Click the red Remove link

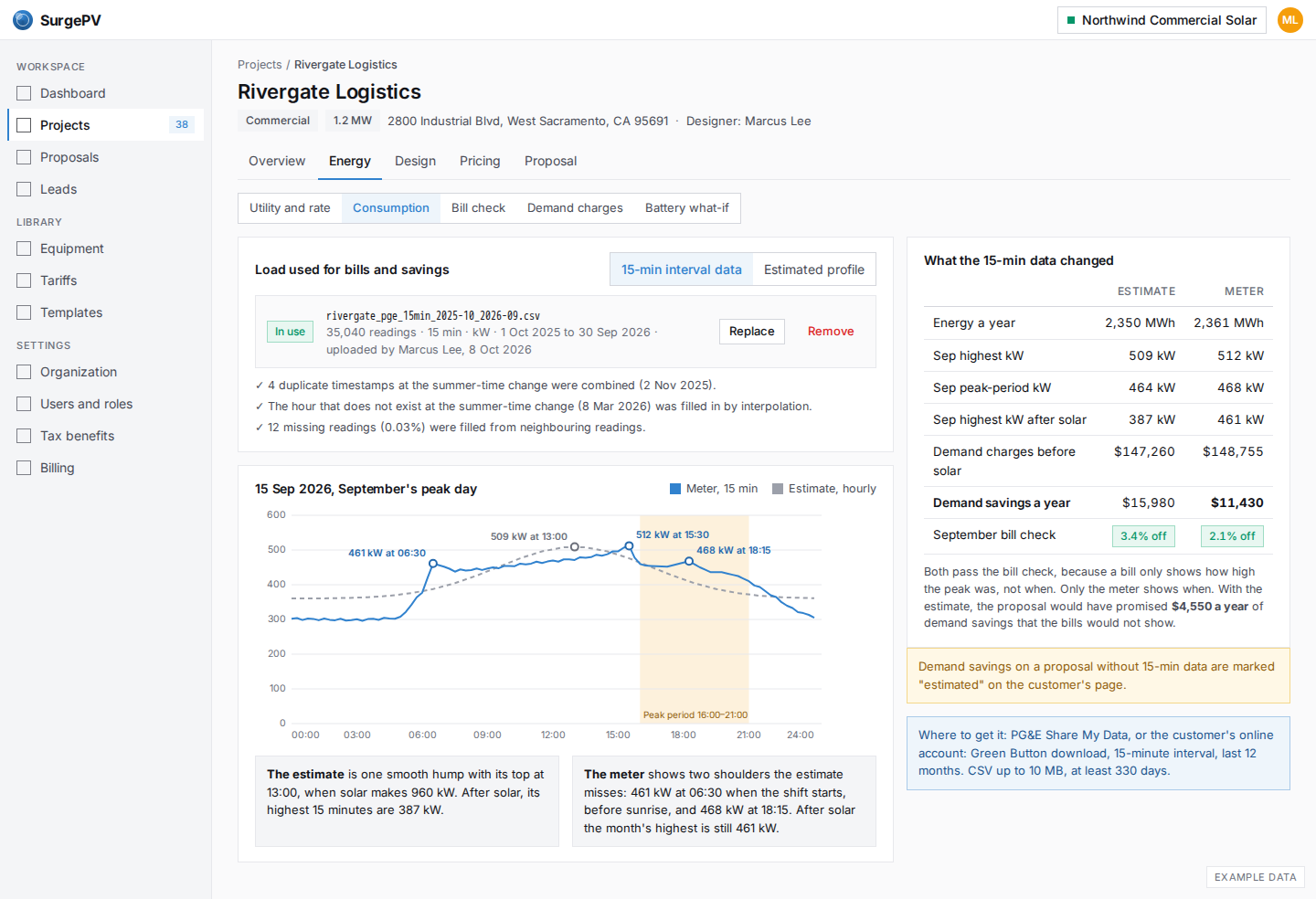[831, 332]
